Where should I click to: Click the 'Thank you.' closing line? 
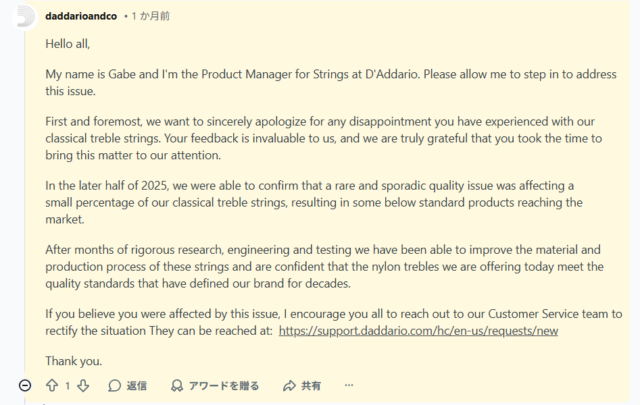pos(74,361)
